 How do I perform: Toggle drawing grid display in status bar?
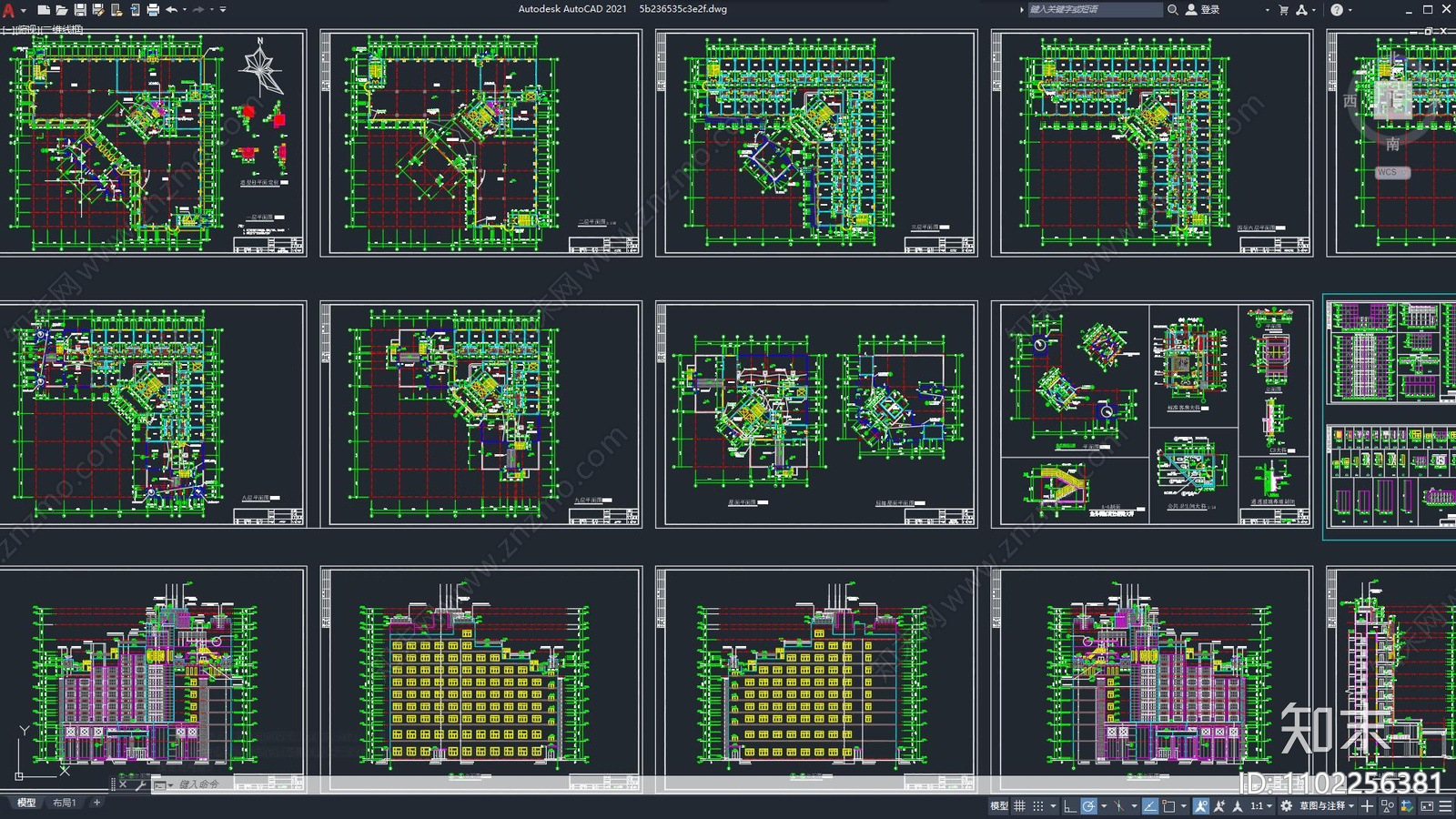[1020, 806]
